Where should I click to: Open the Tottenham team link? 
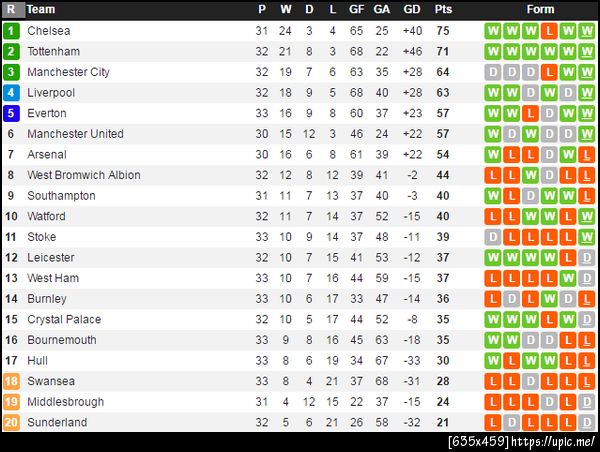54,52
